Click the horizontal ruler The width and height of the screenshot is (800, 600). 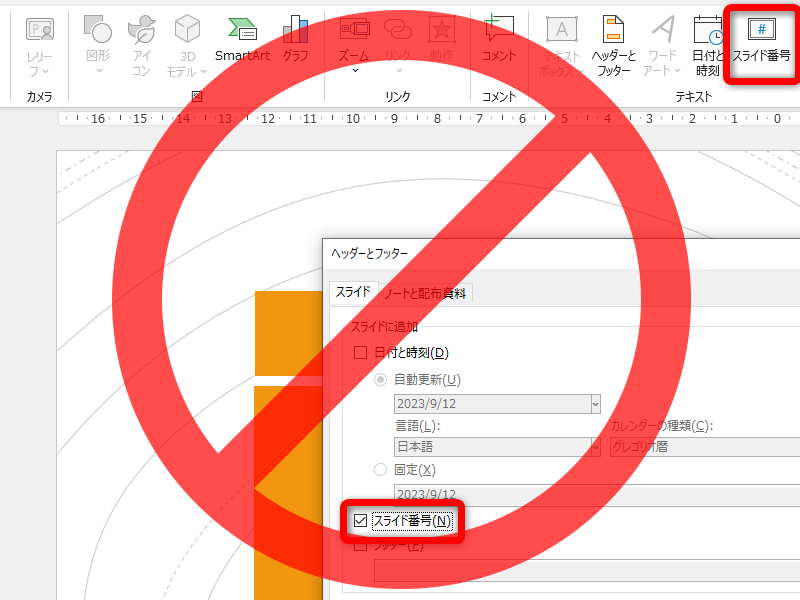click(x=429, y=118)
